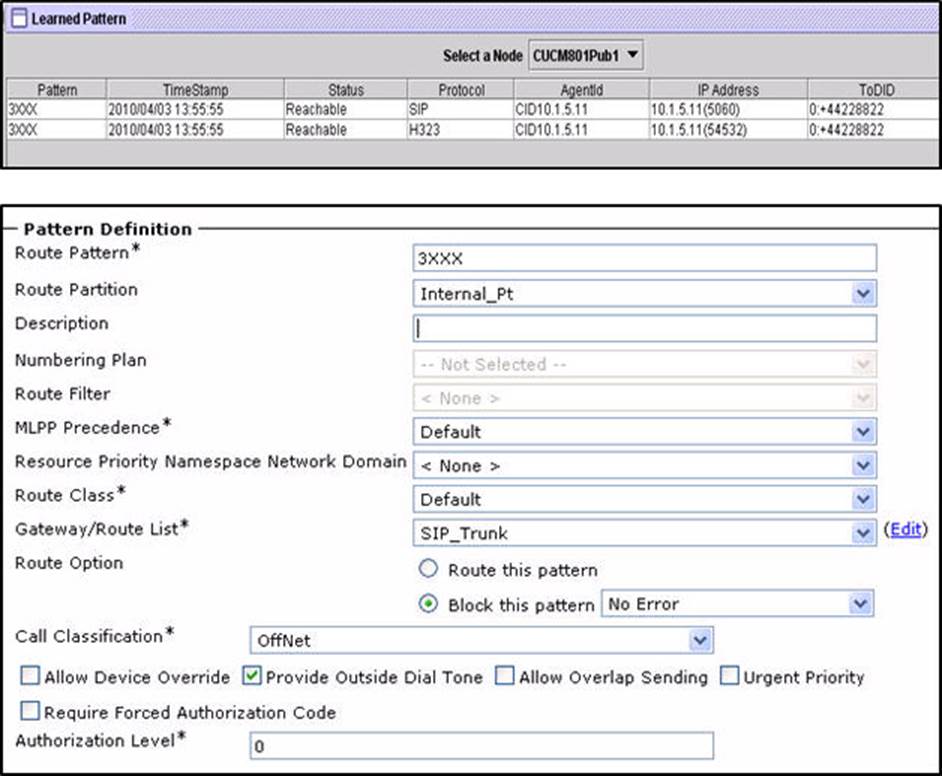The image size is (942, 776).
Task: Expand the Gateway/Route List dropdown
Action: 644,534
